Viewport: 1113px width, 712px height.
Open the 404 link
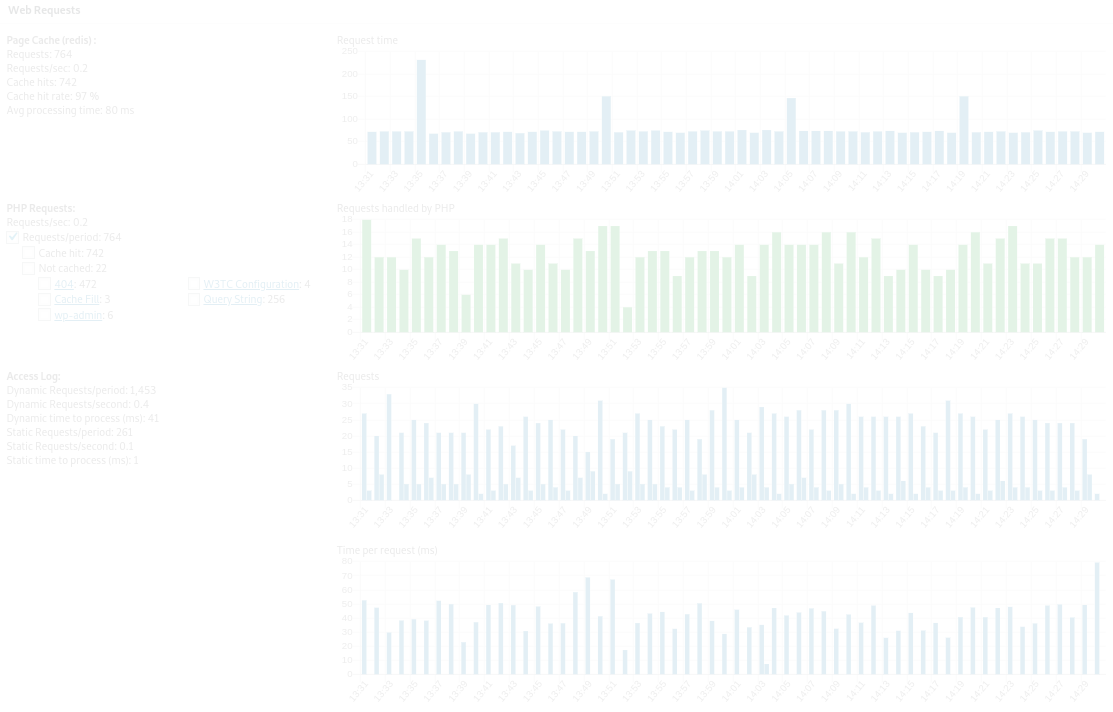click(x=64, y=284)
